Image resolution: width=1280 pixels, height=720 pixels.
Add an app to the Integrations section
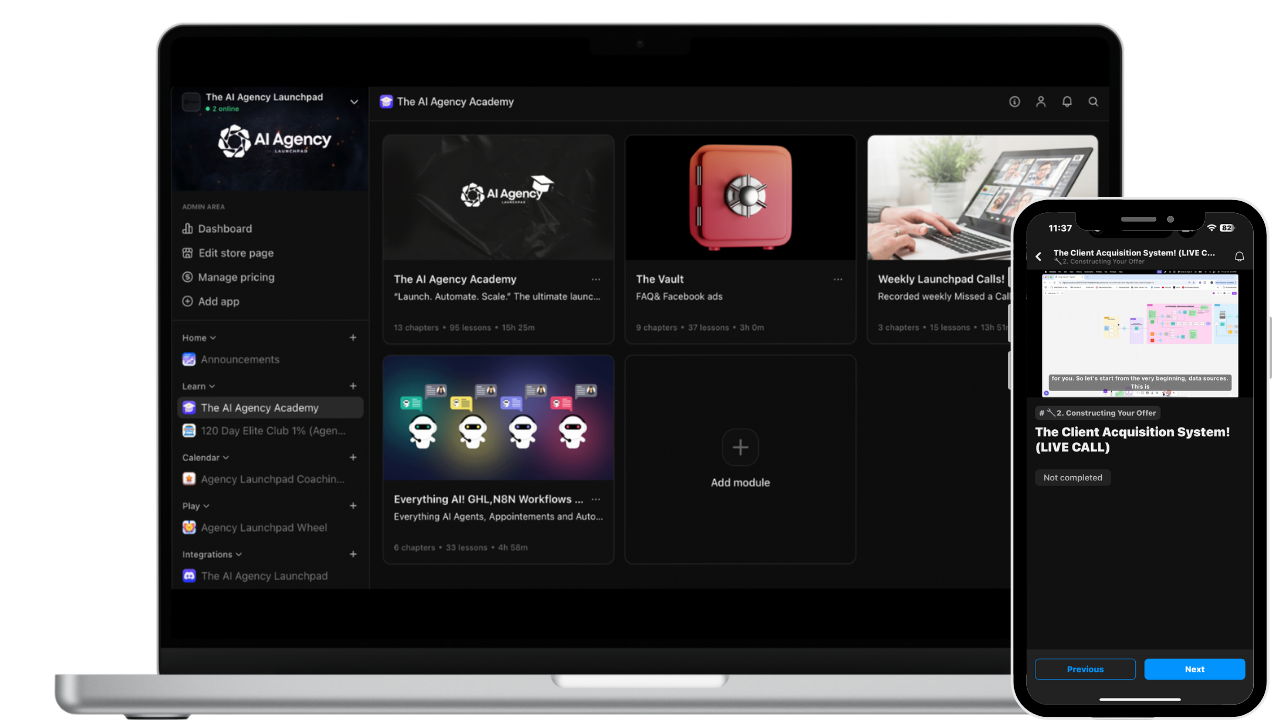[353, 554]
